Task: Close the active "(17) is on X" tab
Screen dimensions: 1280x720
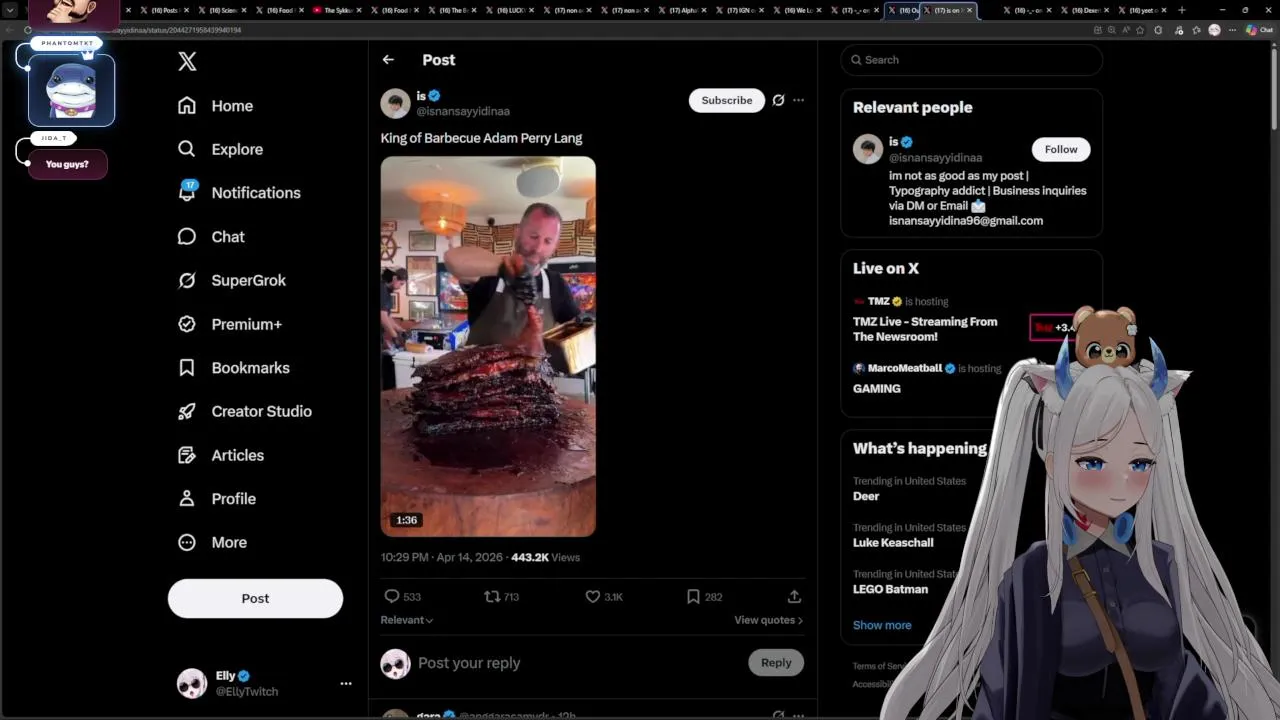Action: click(x=969, y=10)
